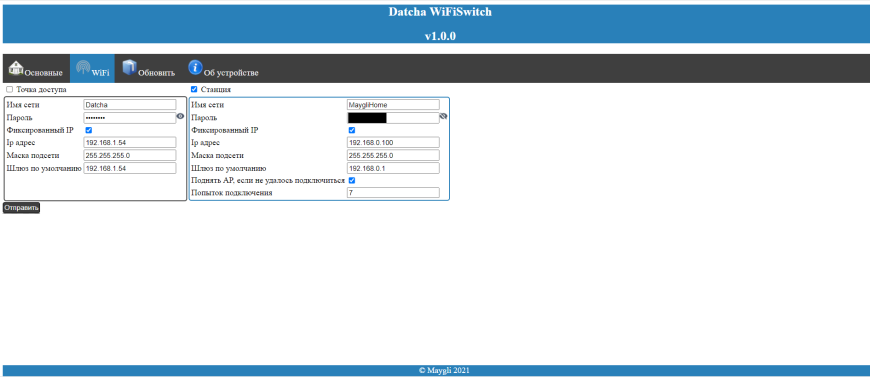The image size is (870, 379).
Task: Open the Об устройстве tab
Action: (223, 68)
